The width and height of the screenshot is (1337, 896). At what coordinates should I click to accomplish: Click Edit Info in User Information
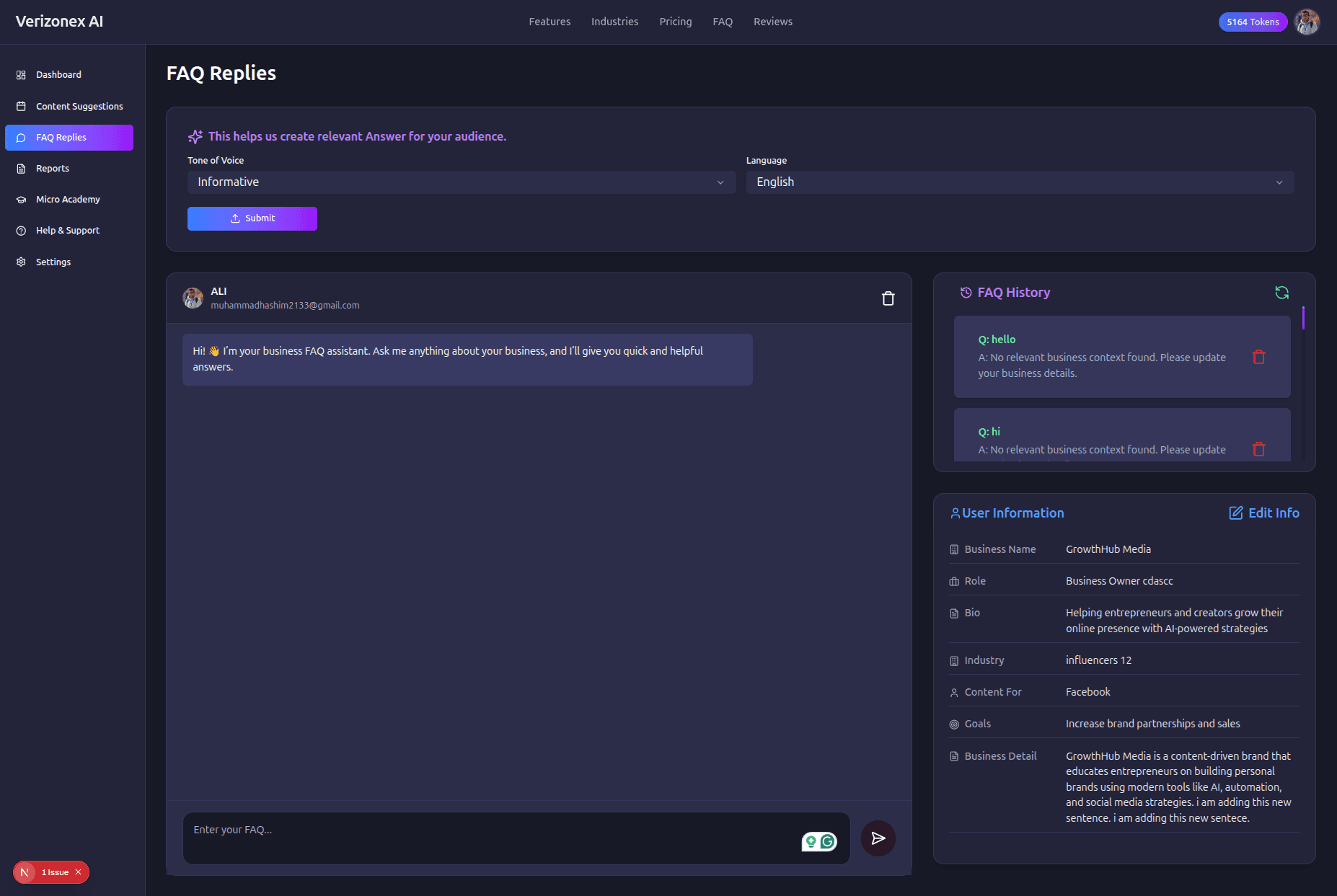click(1263, 513)
